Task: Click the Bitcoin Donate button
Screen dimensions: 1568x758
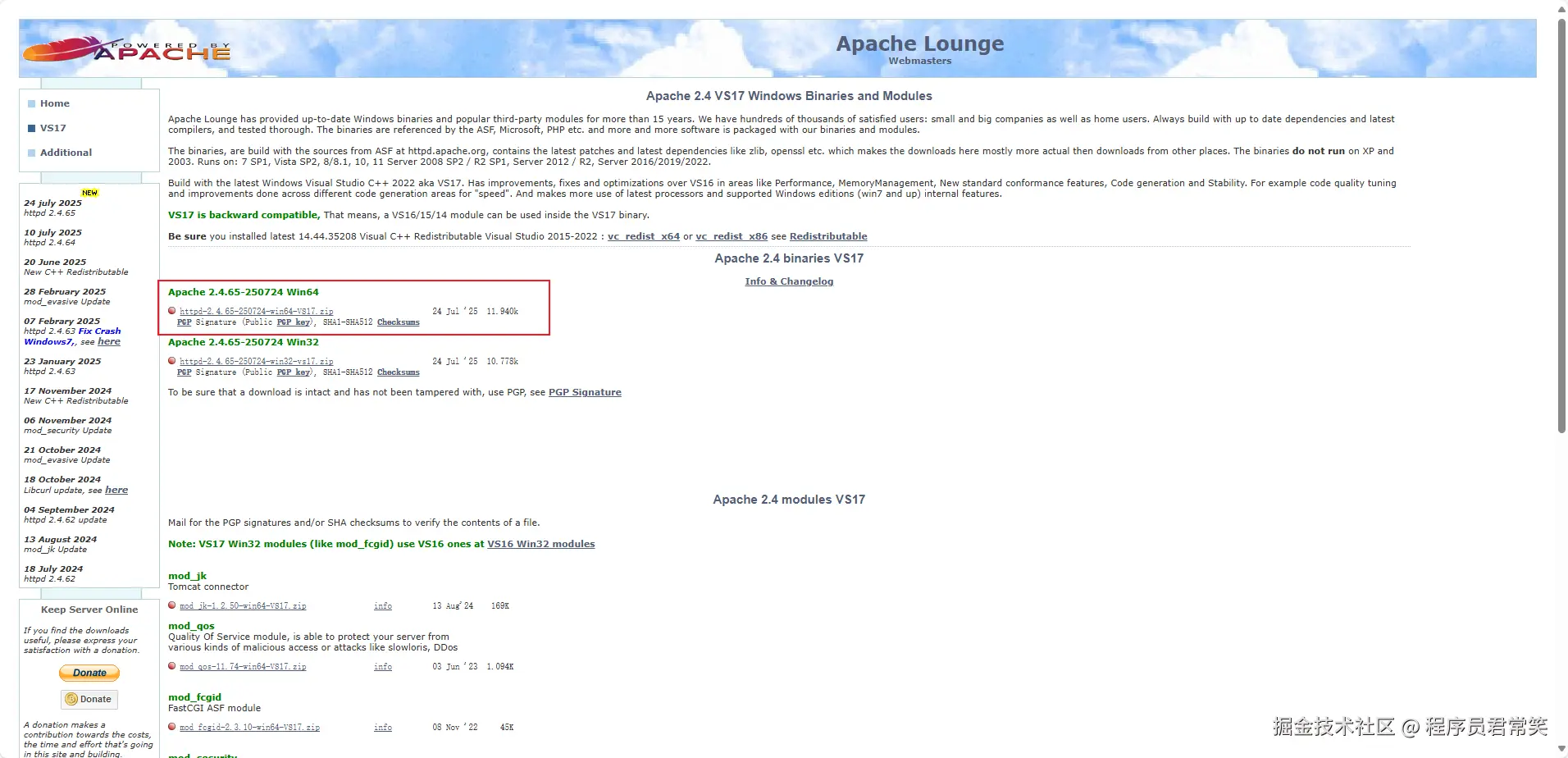Action: click(89, 699)
